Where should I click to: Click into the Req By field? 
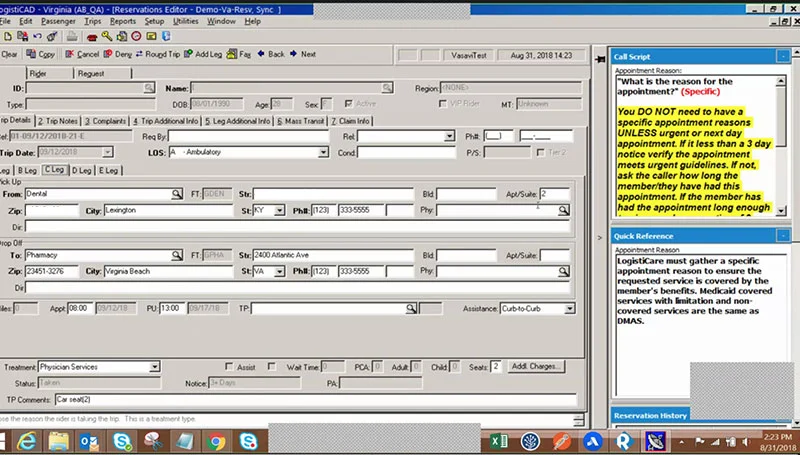[248, 136]
